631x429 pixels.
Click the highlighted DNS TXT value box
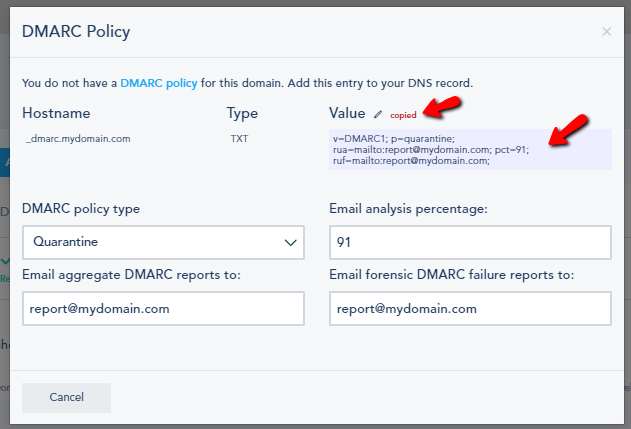click(469, 149)
